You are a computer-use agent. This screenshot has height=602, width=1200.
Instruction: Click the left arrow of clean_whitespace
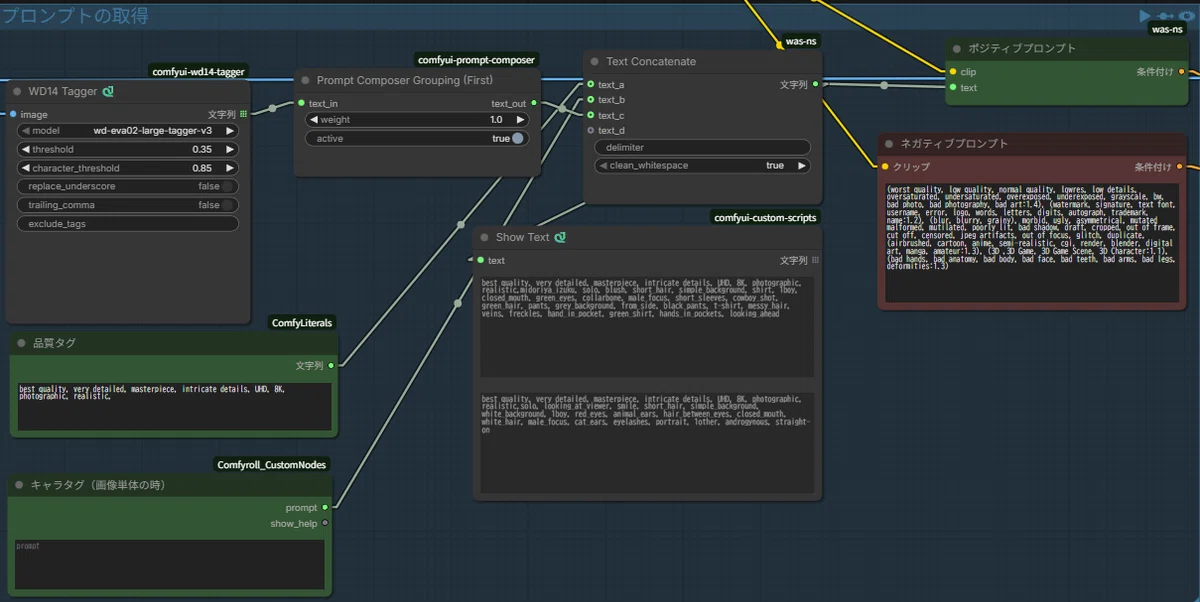coord(603,165)
